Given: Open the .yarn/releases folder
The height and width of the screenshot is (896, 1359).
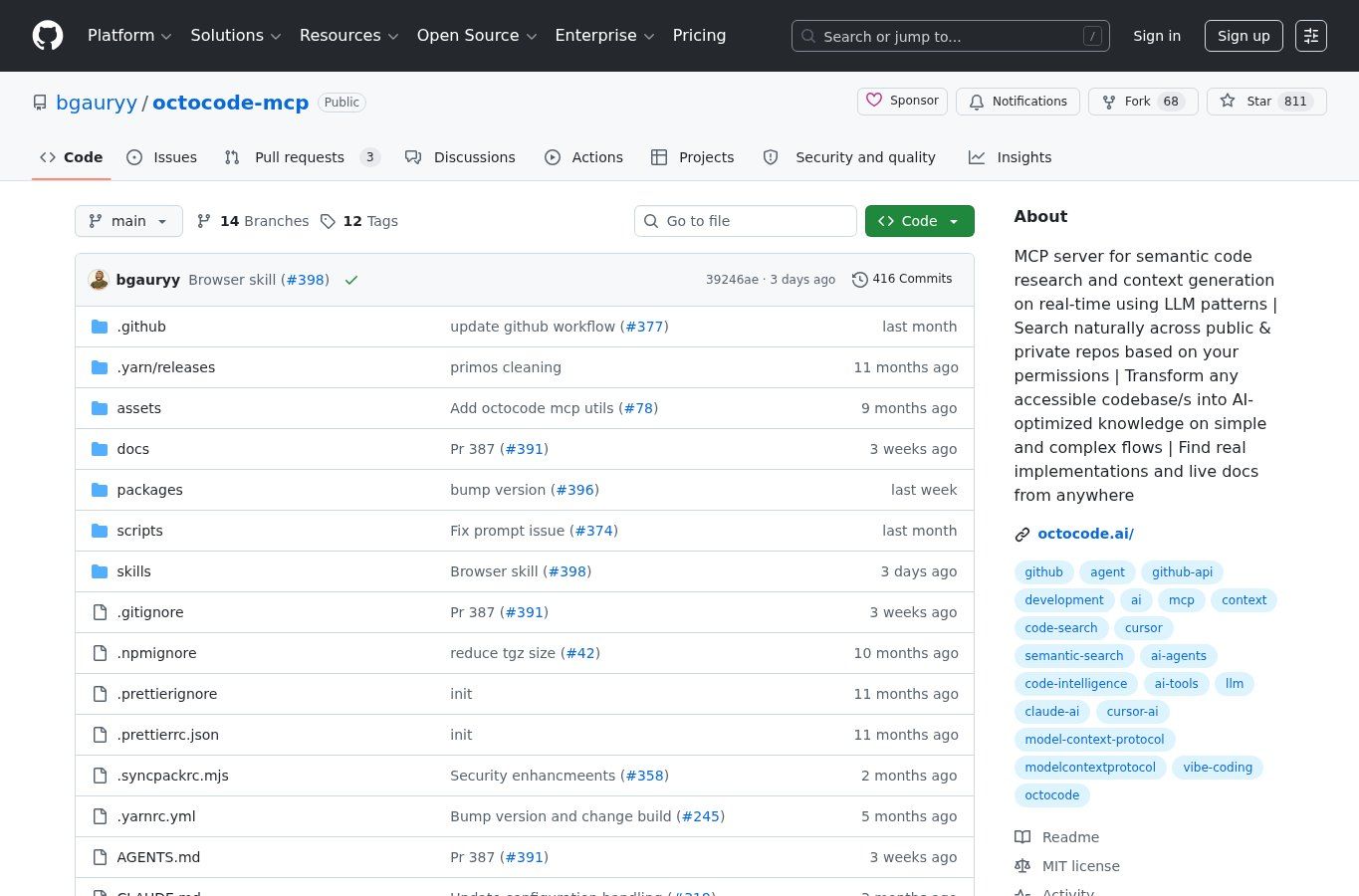Looking at the screenshot, I should (x=165, y=367).
